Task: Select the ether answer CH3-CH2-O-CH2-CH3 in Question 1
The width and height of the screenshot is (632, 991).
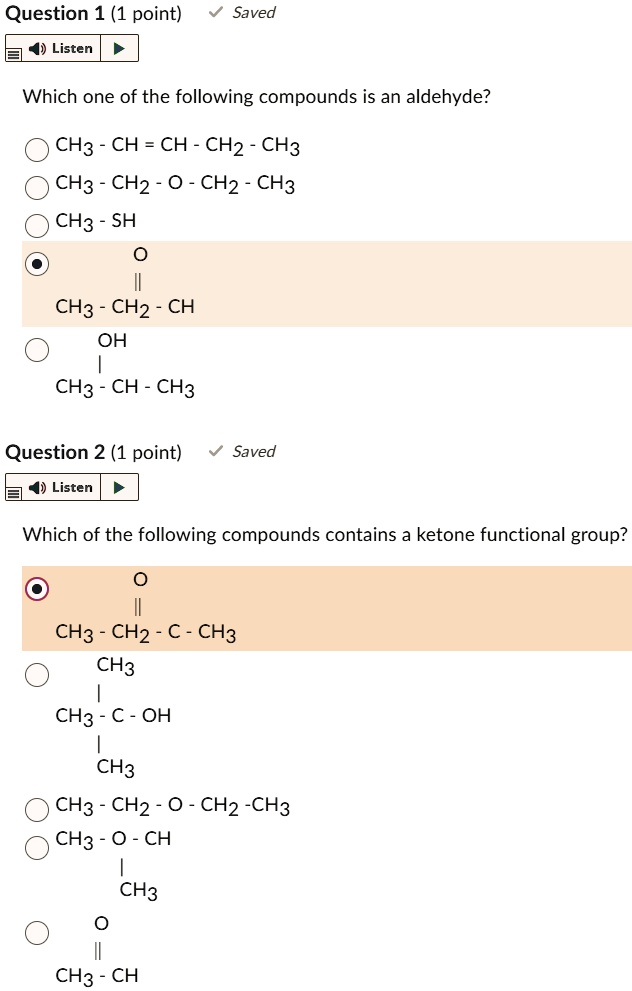Action: pos(37,187)
